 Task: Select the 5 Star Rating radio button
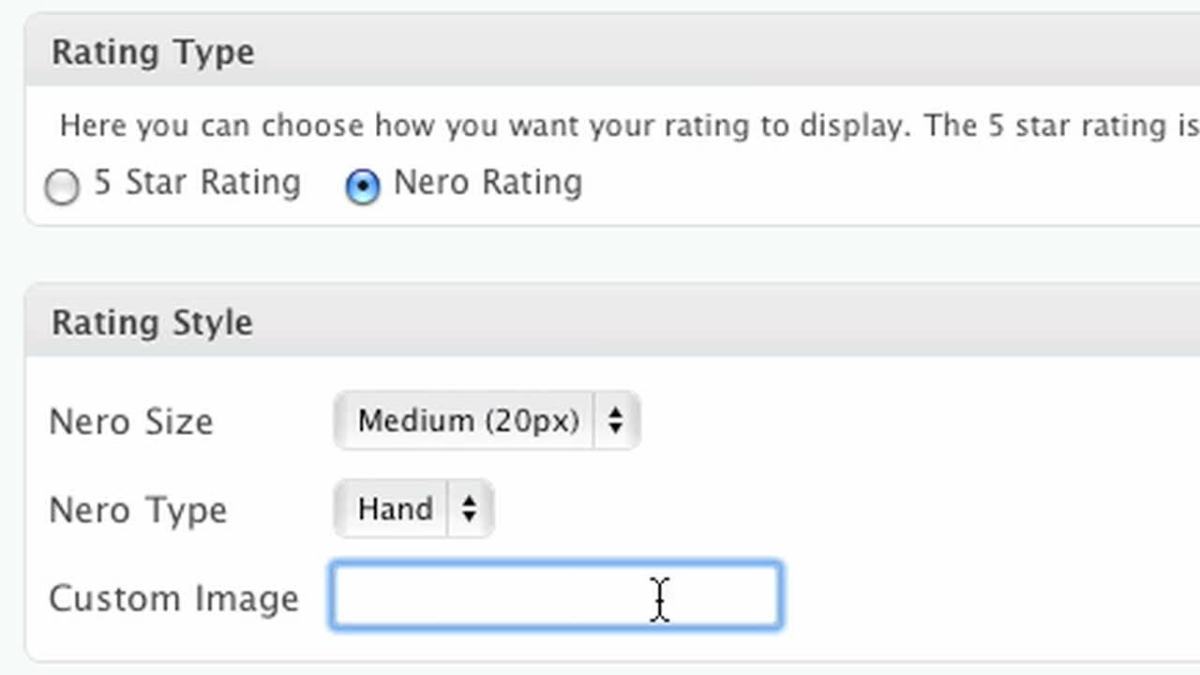[62, 187]
